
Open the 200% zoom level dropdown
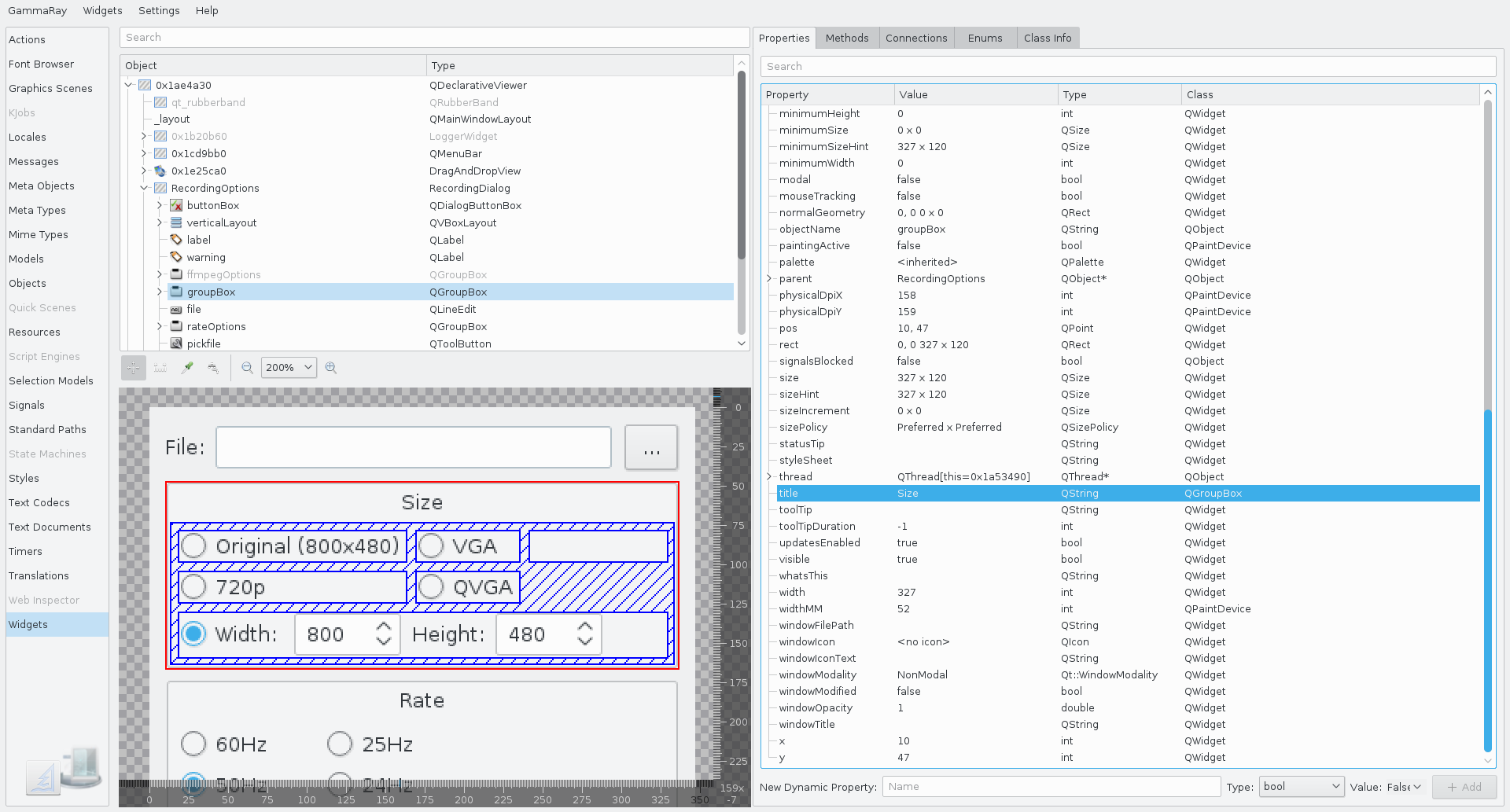tap(289, 368)
